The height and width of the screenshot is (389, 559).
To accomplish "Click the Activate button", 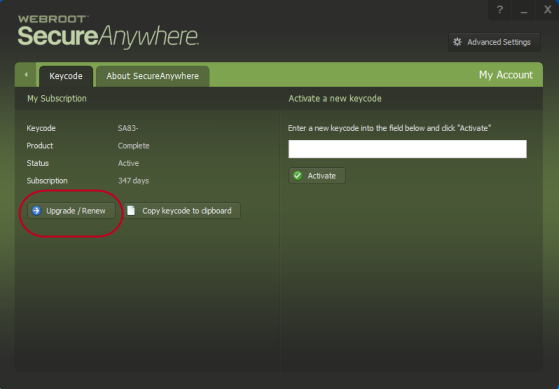I will (317, 176).
